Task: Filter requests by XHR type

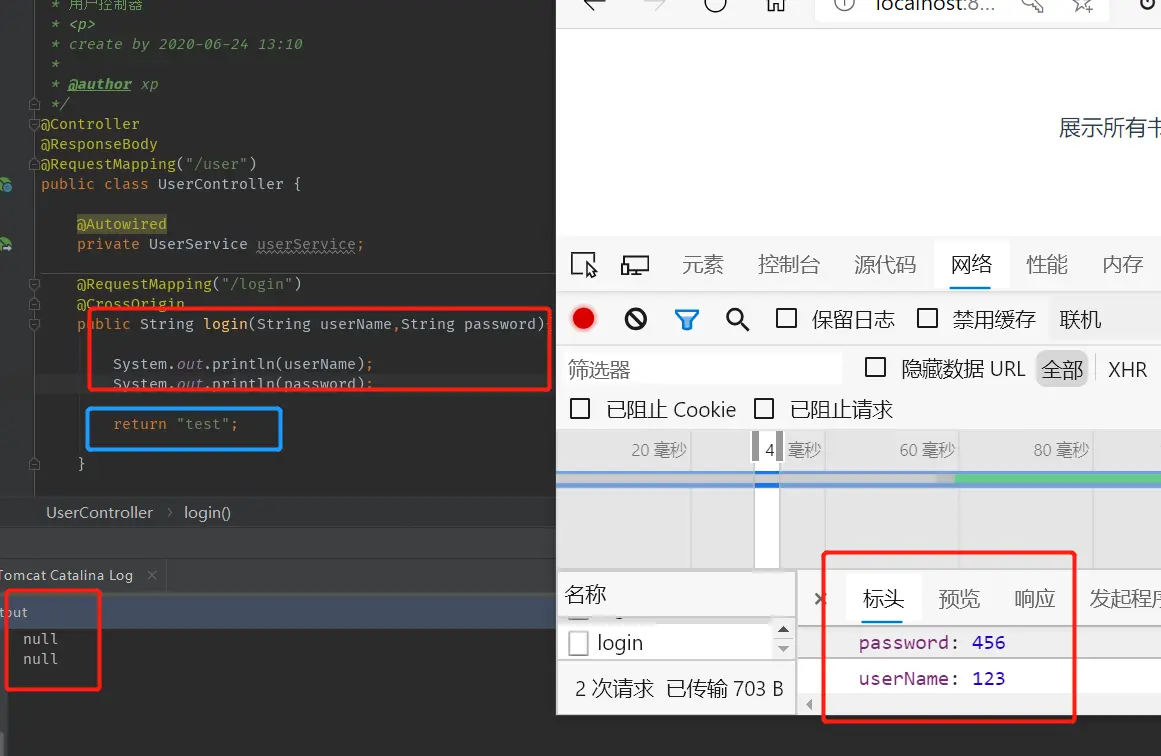Action: 1127,369
